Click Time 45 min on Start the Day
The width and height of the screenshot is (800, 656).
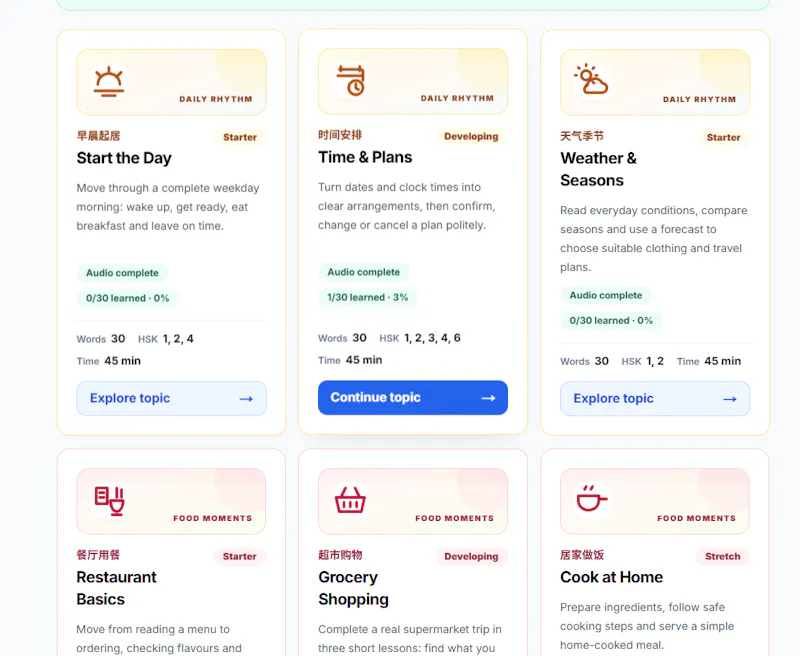[109, 361]
